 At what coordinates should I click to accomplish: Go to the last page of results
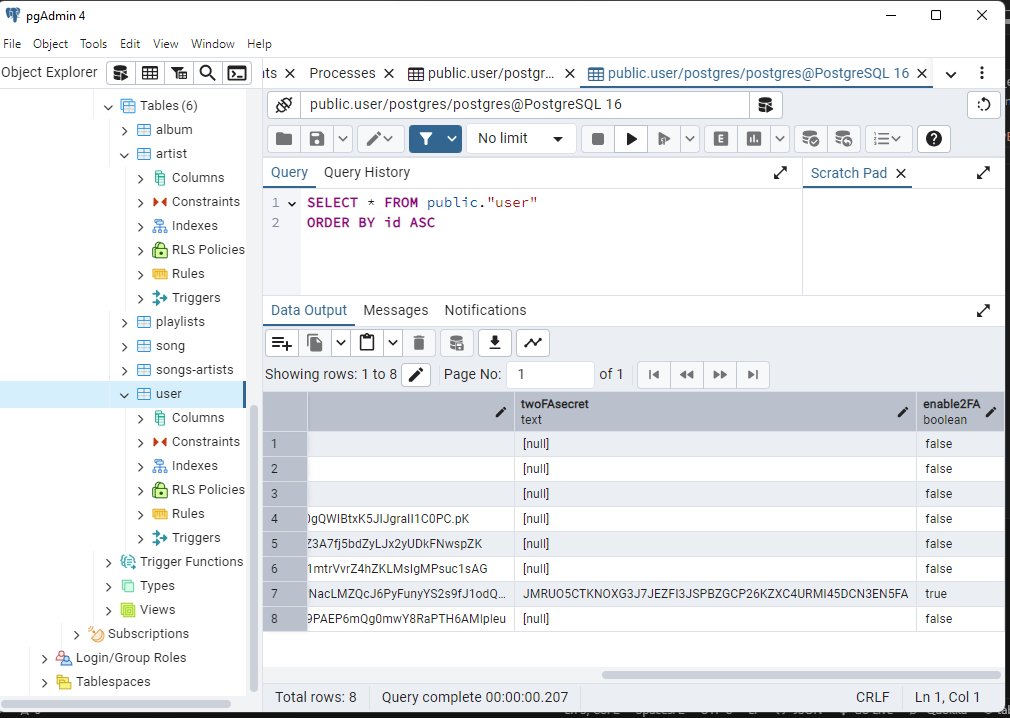click(x=753, y=375)
